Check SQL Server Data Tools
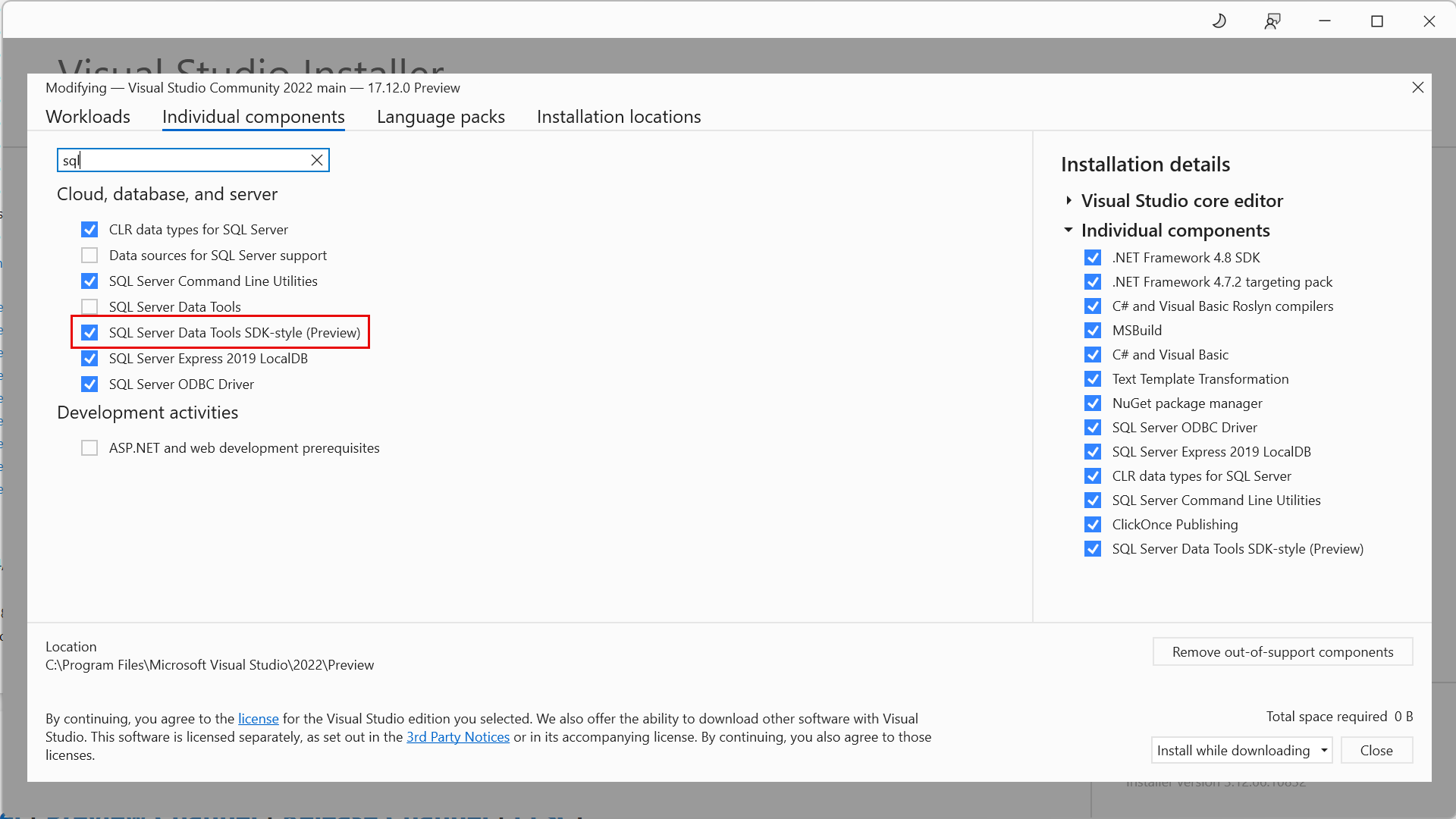1456x819 pixels. (89, 307)
